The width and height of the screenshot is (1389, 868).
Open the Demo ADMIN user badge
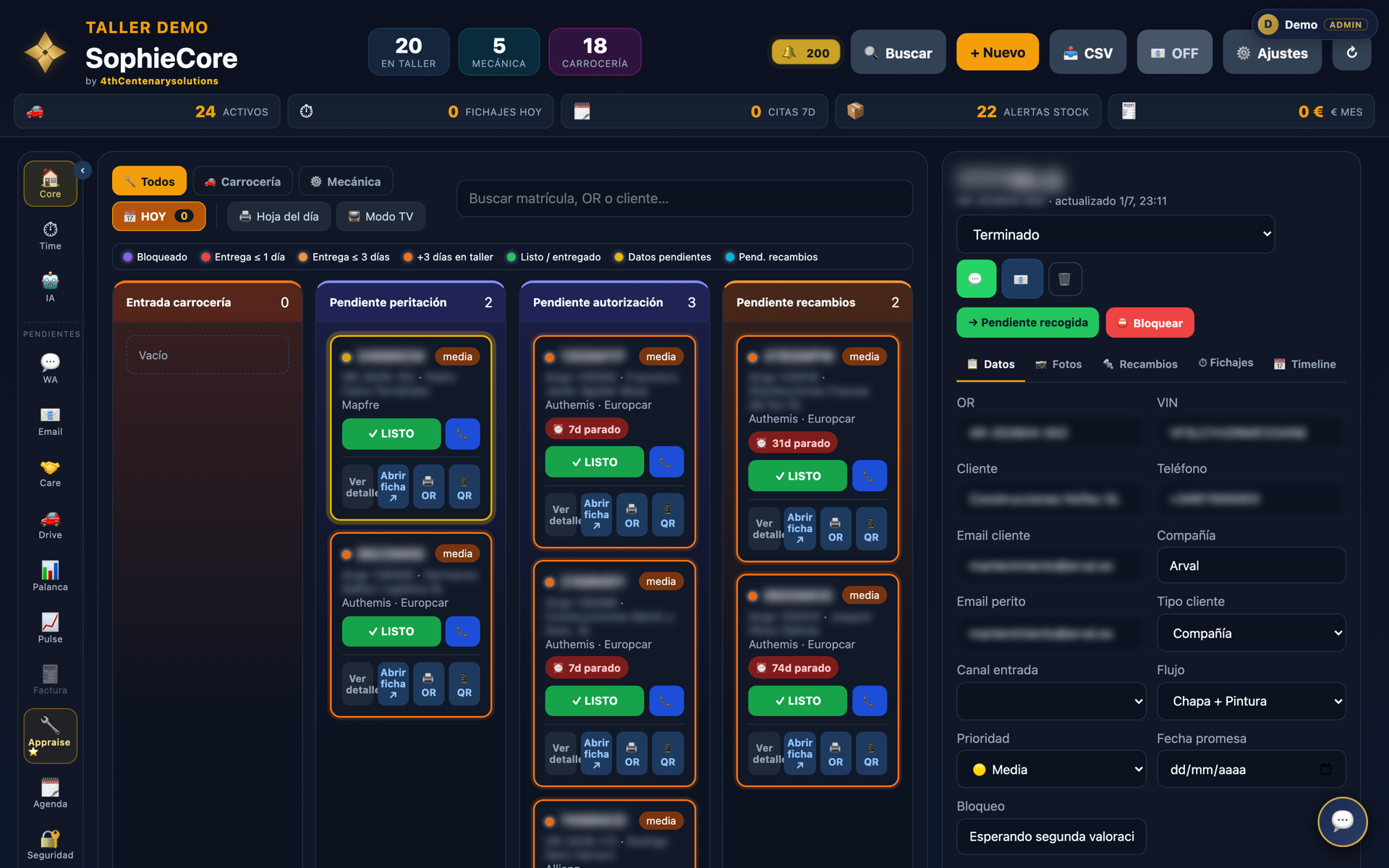pyautogui.click(x=1314, y=25)
